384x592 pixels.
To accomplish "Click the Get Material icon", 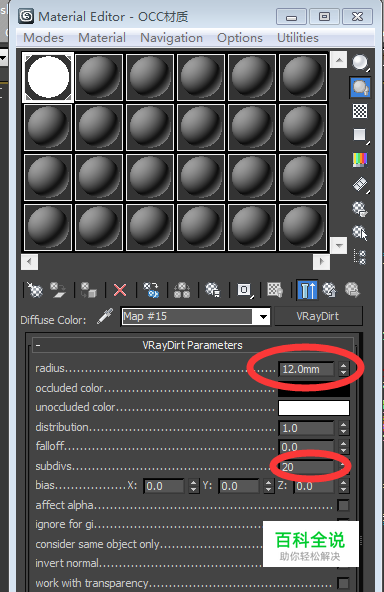I will click(x=34, y=290).
